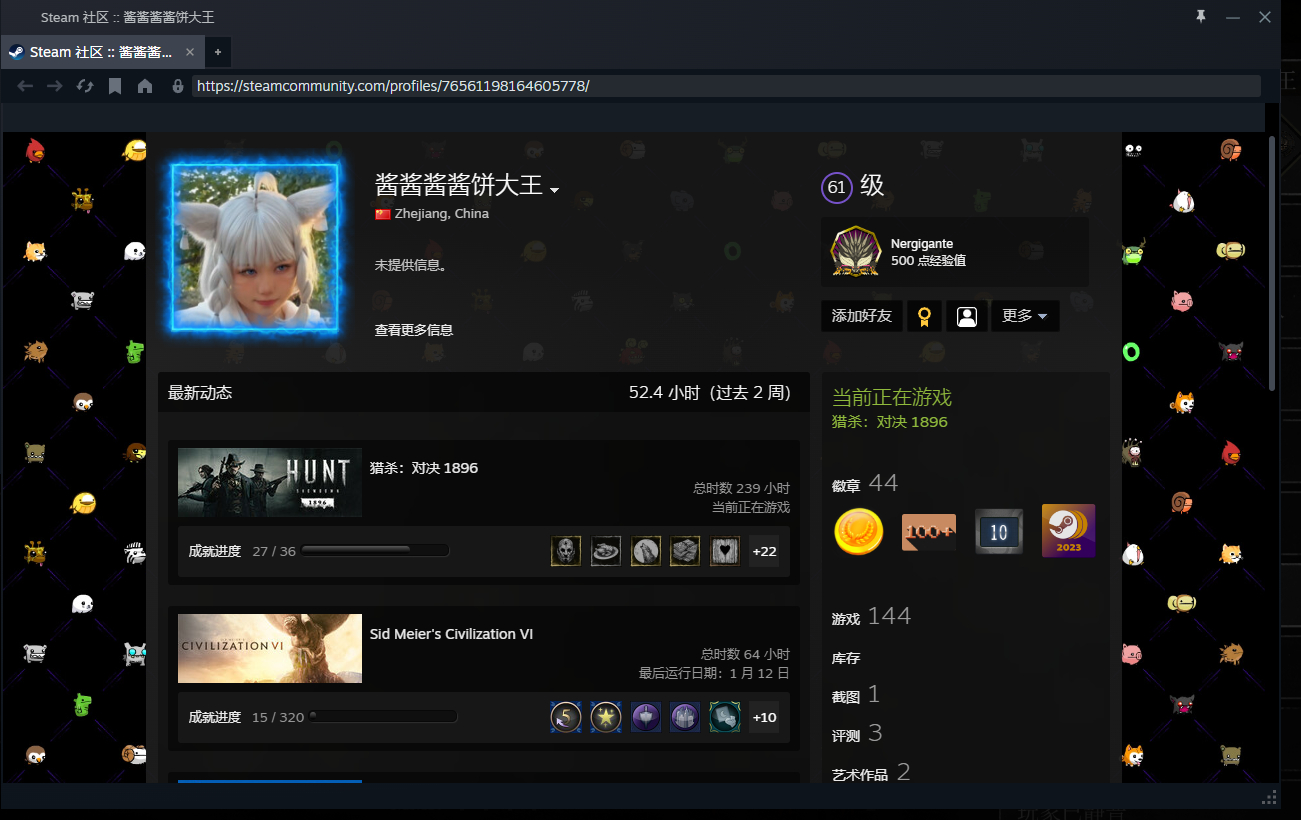Show +10 more Civilization VI achievements

coord(764,717)
